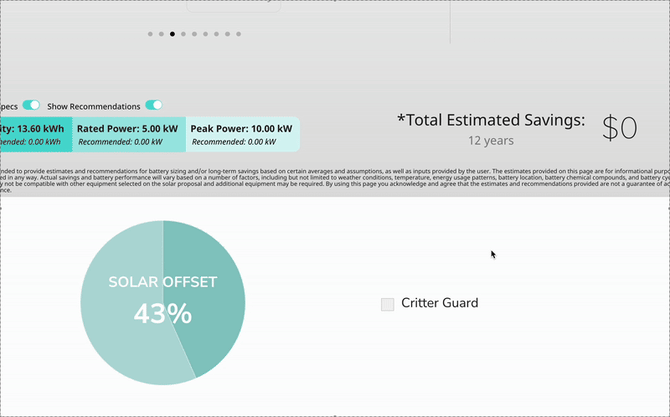Jump to the eighth carousel dot

coord(227,34)
